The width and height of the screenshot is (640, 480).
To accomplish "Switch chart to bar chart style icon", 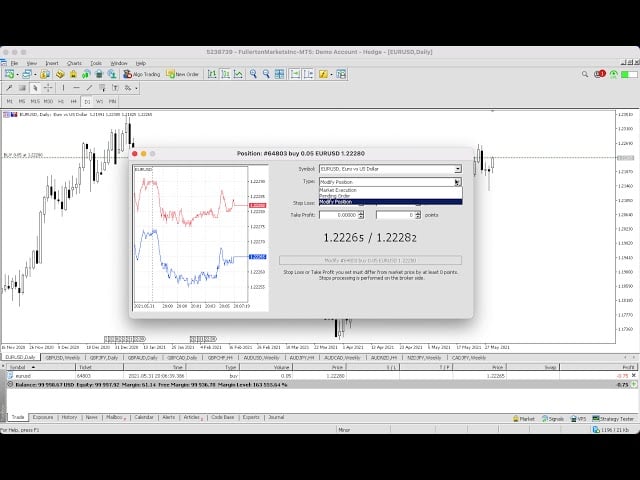I will click(x=212, y=74).
